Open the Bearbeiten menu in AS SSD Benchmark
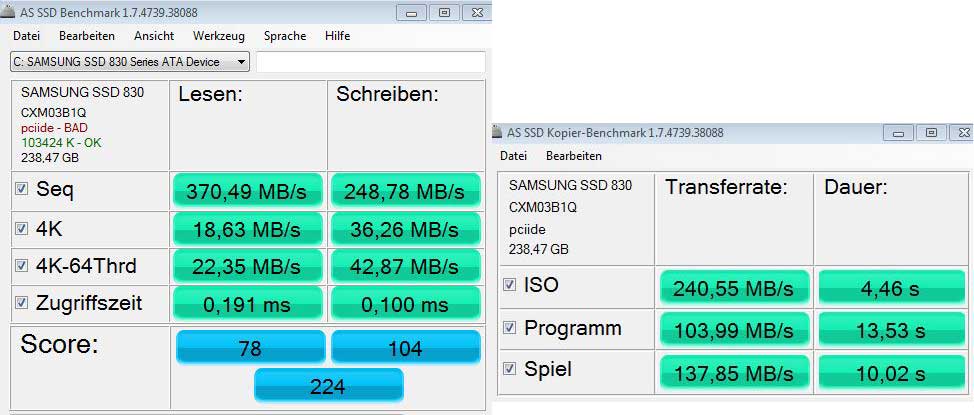The image size is (974, 415). coord(87,36)
